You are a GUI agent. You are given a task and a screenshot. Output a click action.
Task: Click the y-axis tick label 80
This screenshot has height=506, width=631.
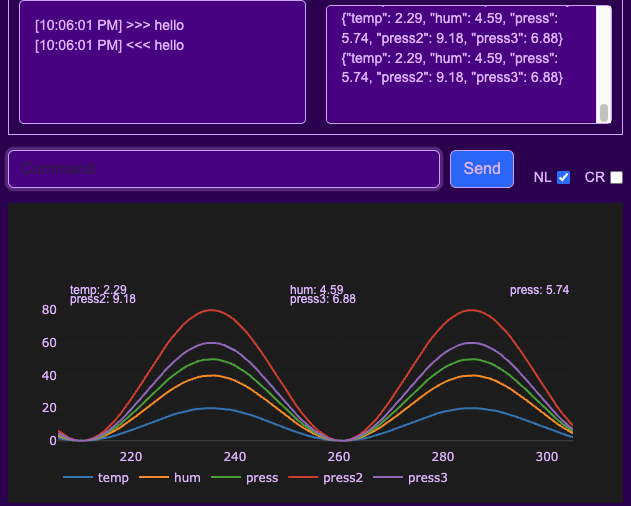49,310
